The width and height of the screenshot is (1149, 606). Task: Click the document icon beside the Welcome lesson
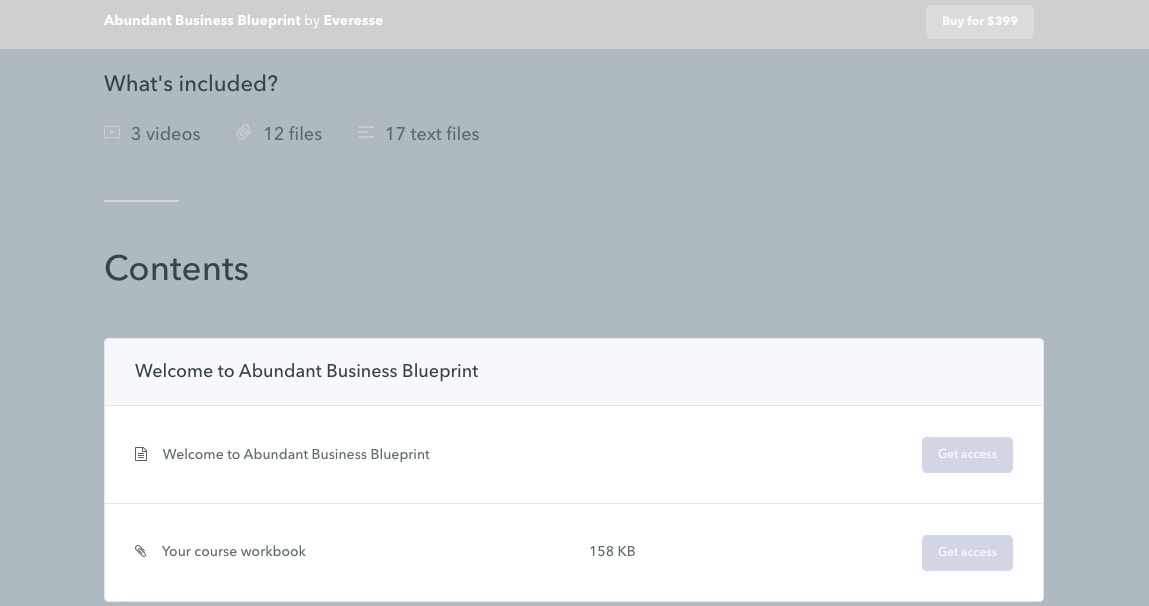tap(141, 453)
